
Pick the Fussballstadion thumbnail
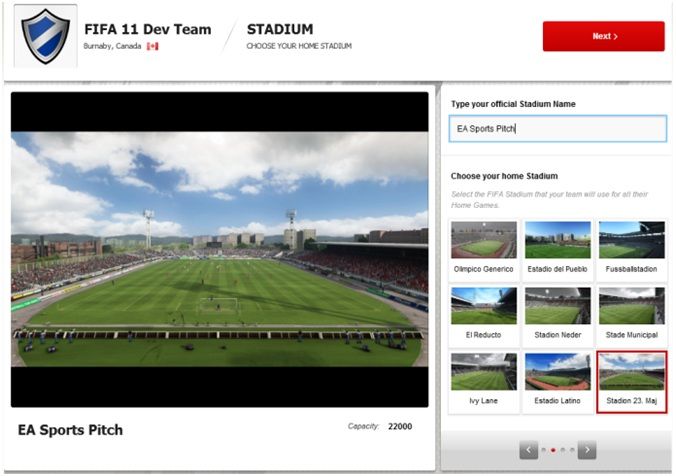631,248
